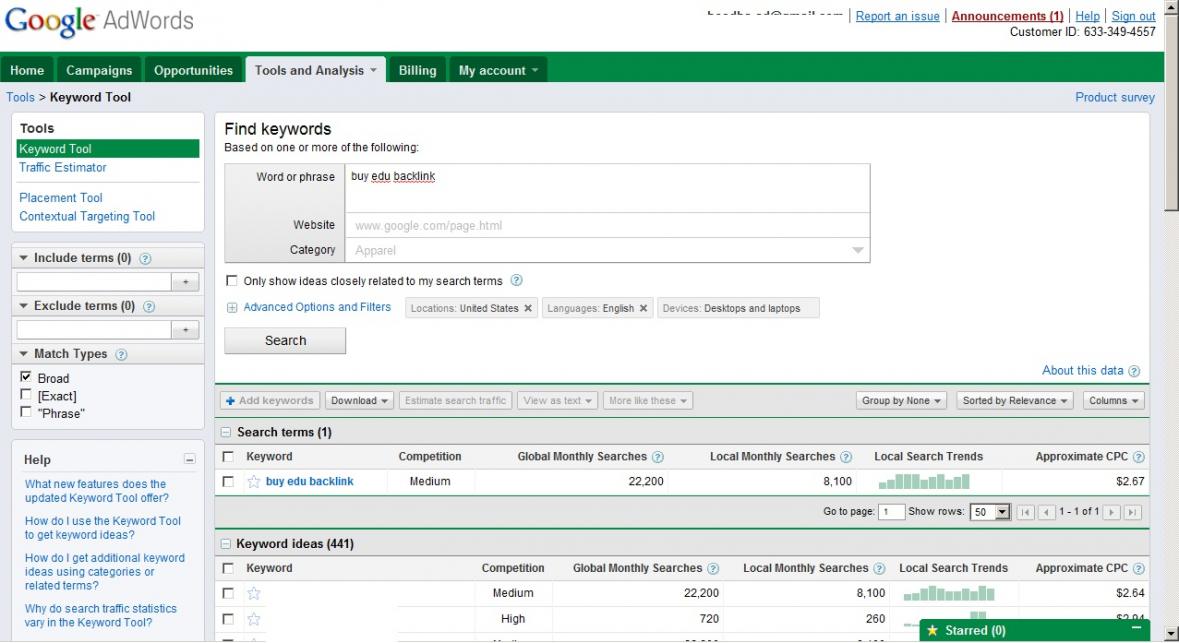This screenshot has height=643, width=1179.
Task: Click plus button to add exclude term
Action: [x=185, y=330]
